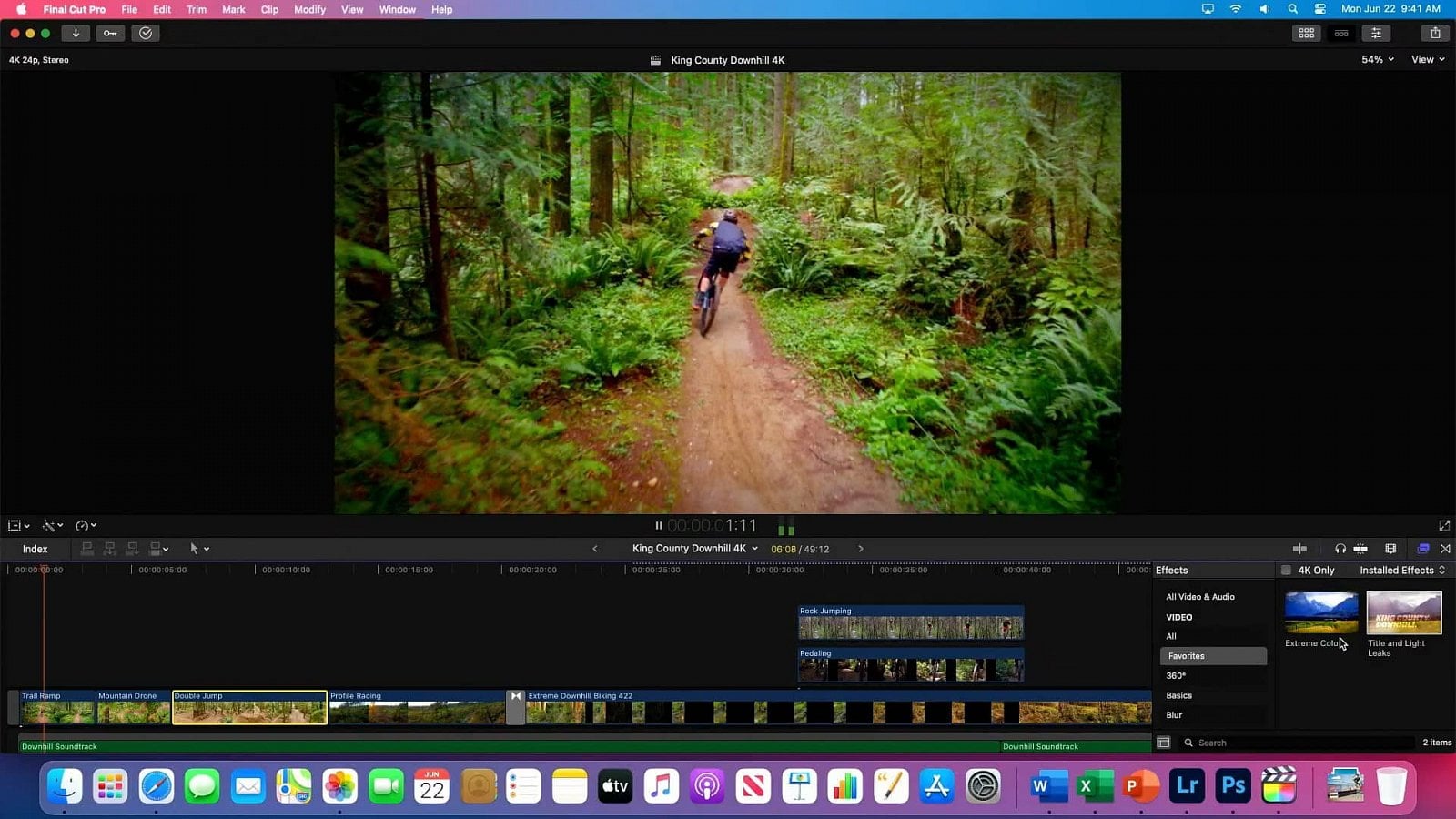Enable the 4K Only checkbox
The height and width of the screenshot is (819, 1456).
pyautogui.click(x=1286, y=571)
